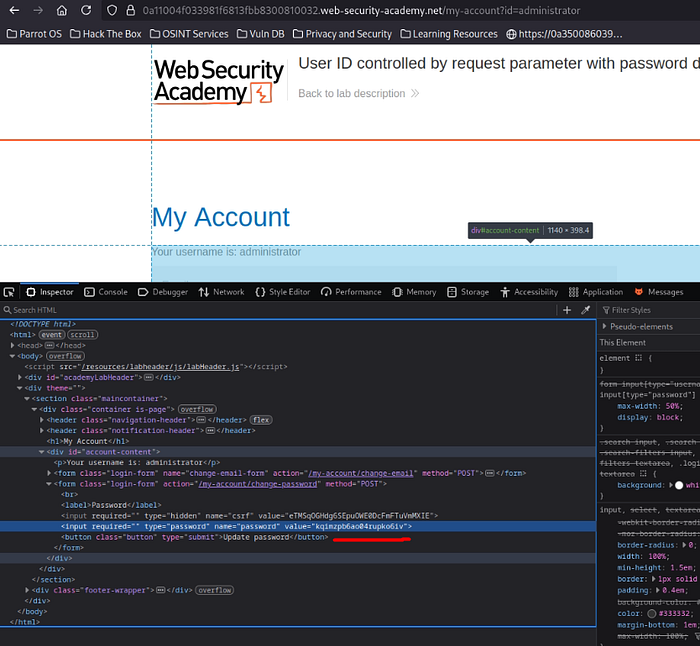Collapse the container is-page div
Image resolution: width=700 pixels, height=646 pixels.
pos(34,409)
